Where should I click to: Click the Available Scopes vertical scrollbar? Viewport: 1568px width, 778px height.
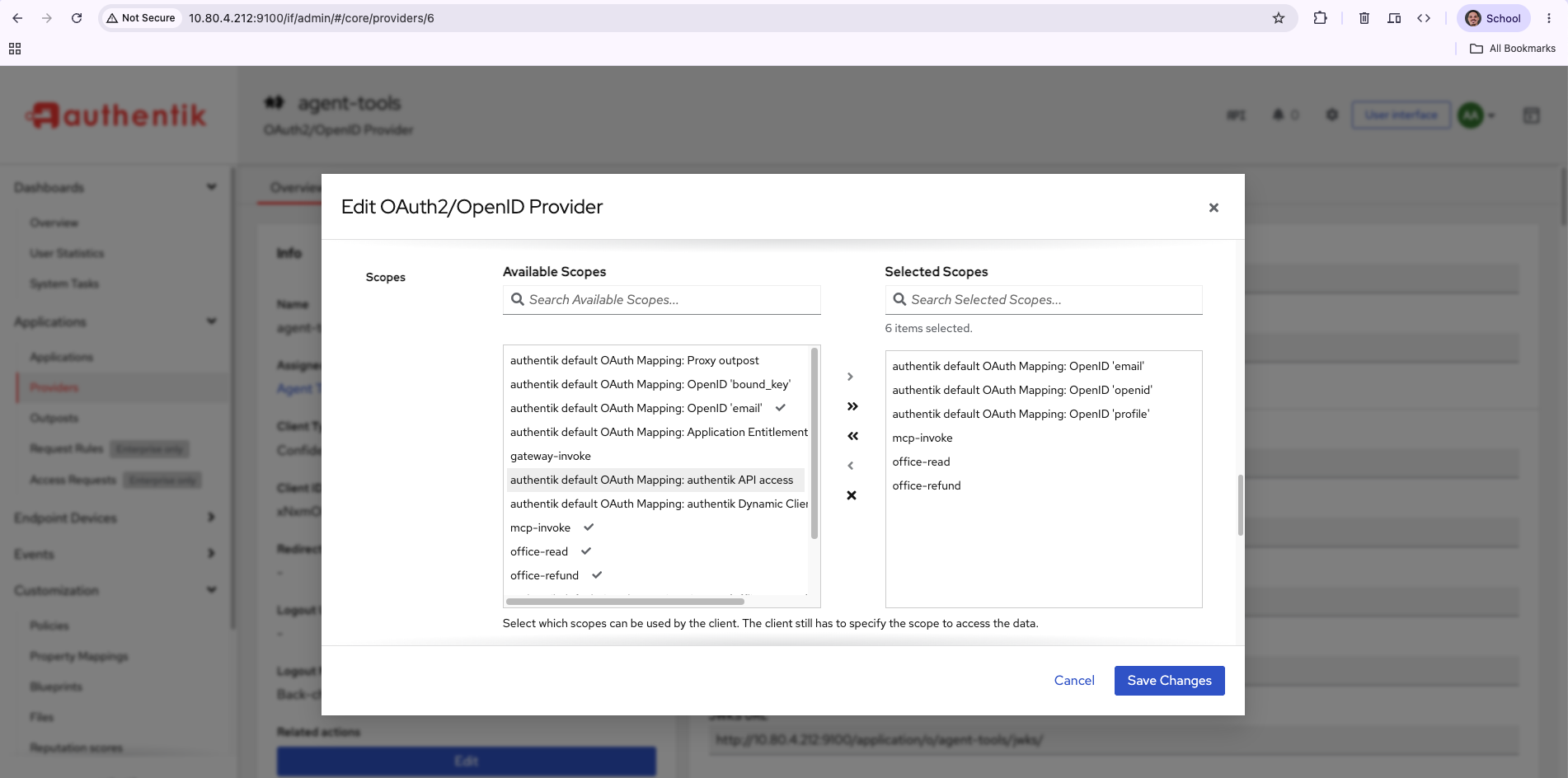[815, 443]
